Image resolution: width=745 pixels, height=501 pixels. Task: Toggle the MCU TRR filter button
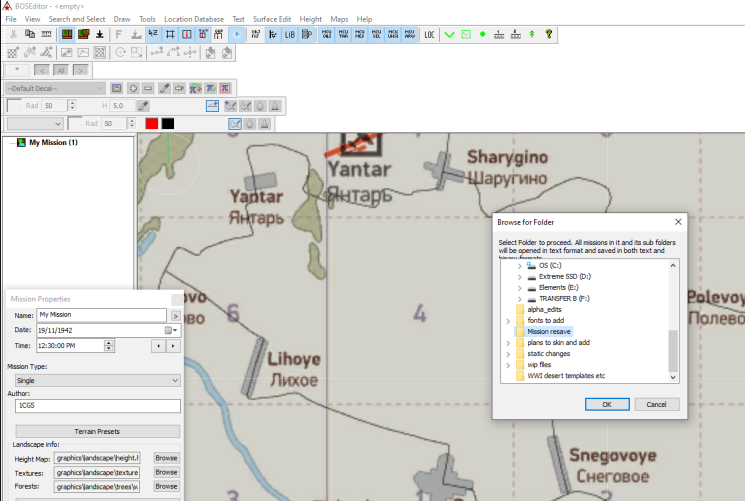(x=343, y=34)
